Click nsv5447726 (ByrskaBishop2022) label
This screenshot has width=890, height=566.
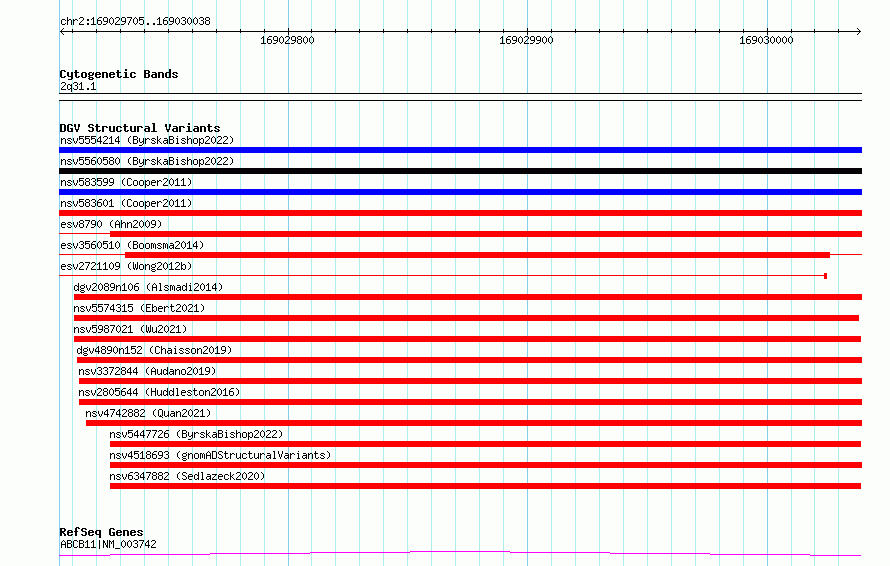click(196, 434)
